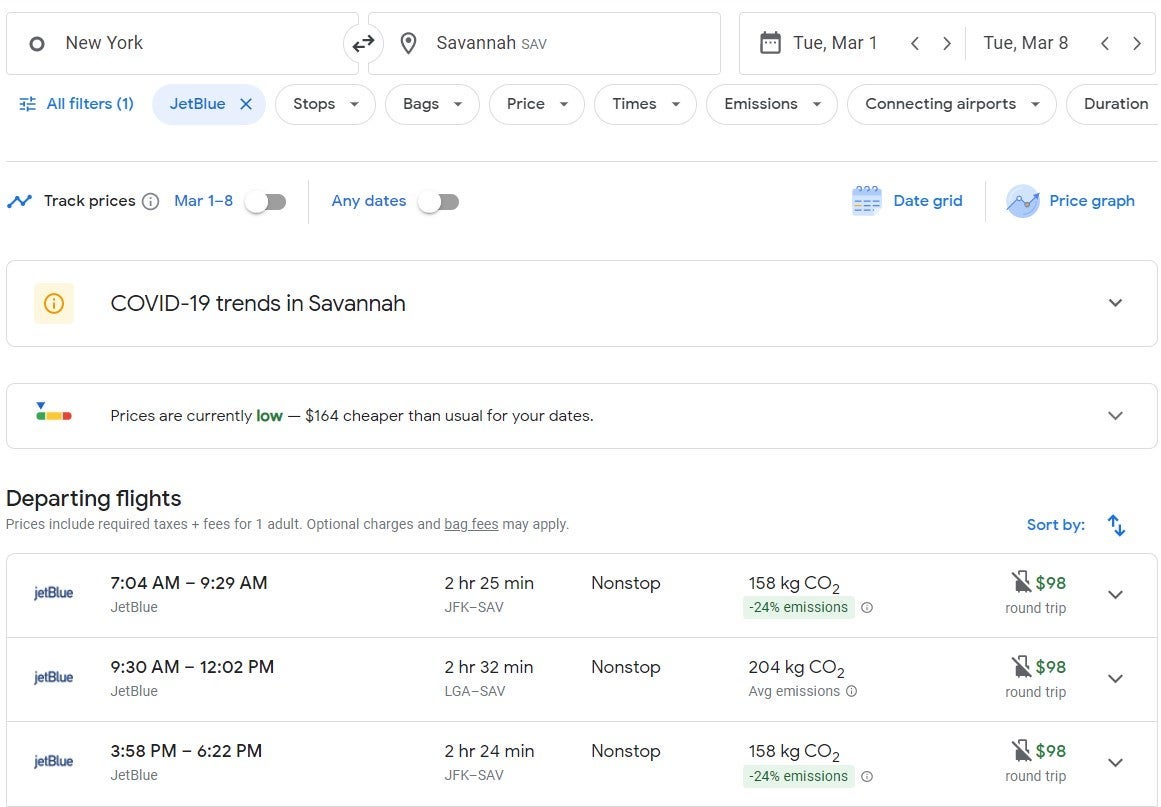Open the calendar icon by Tue, Mar 1
This screenshot has height=807, width=1161.
pos(770,43)
